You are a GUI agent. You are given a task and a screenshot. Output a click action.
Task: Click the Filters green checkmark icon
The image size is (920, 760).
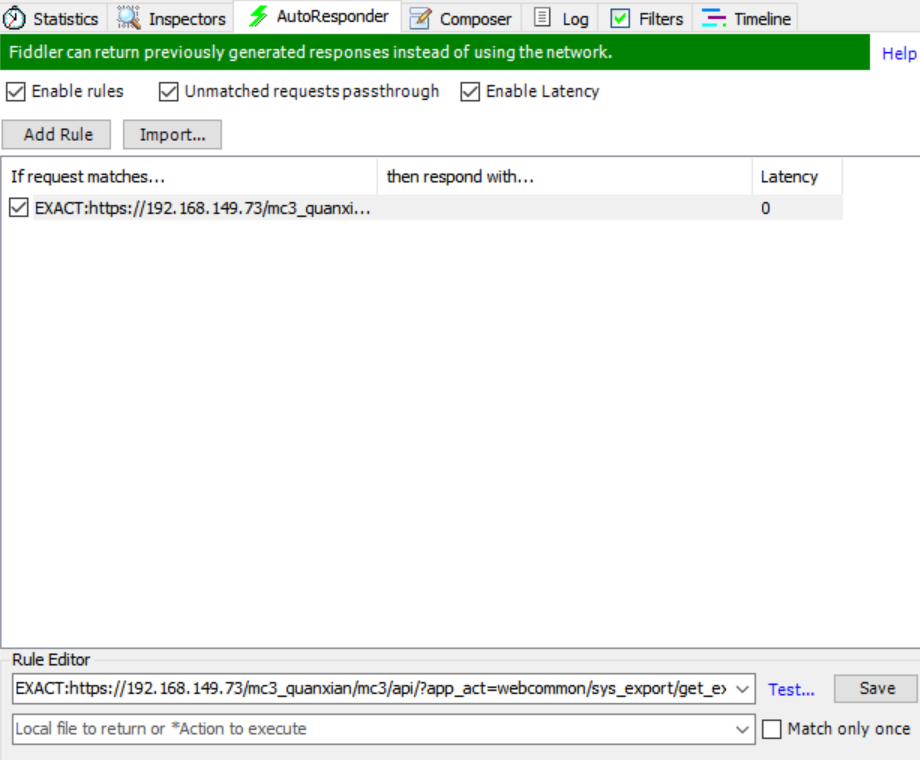click(x=618, y=17)
